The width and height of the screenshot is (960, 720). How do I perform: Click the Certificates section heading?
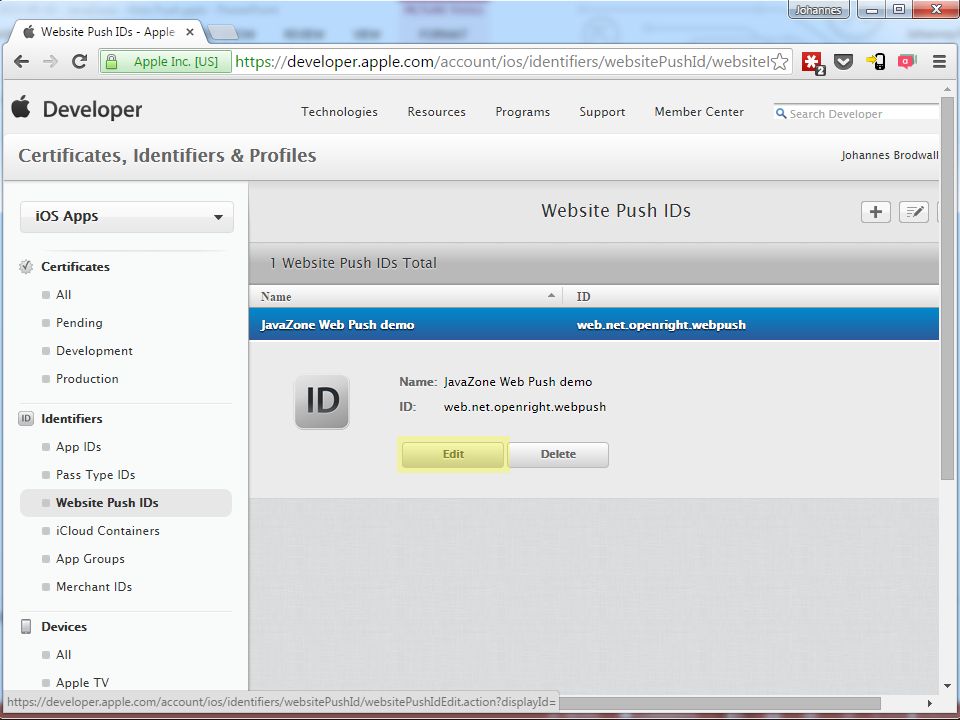pos(75,267)
